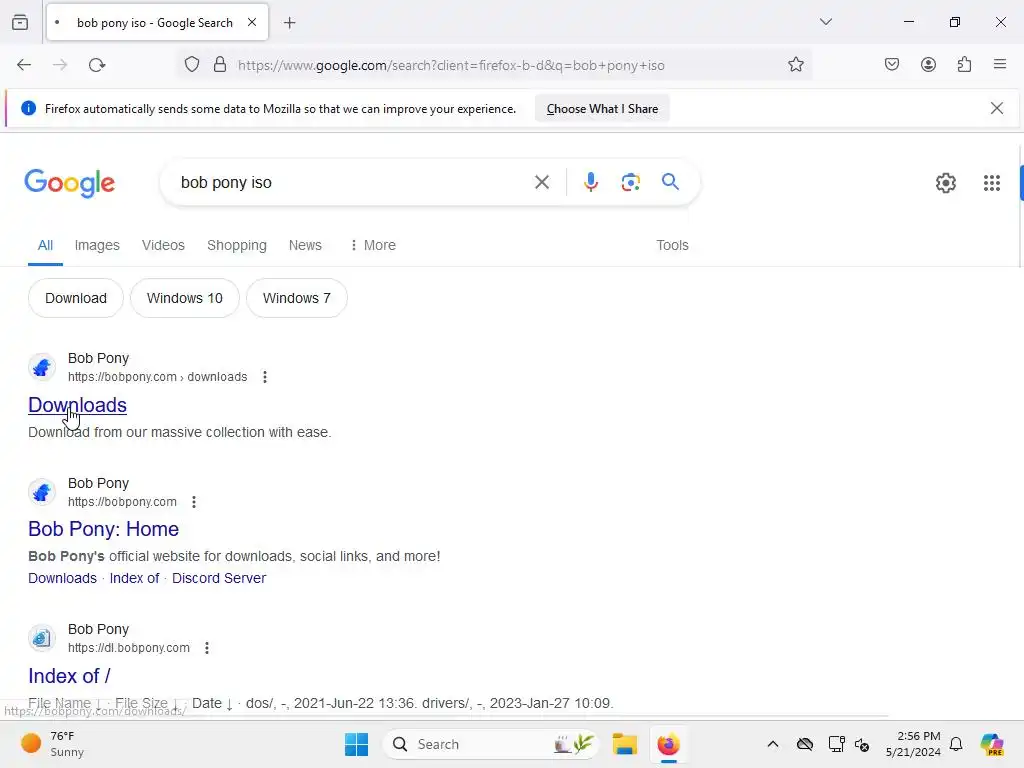This screenshot has width=1024, height=768.
Task: Click the tracking protection shield icon
Action: pos(191,65)
